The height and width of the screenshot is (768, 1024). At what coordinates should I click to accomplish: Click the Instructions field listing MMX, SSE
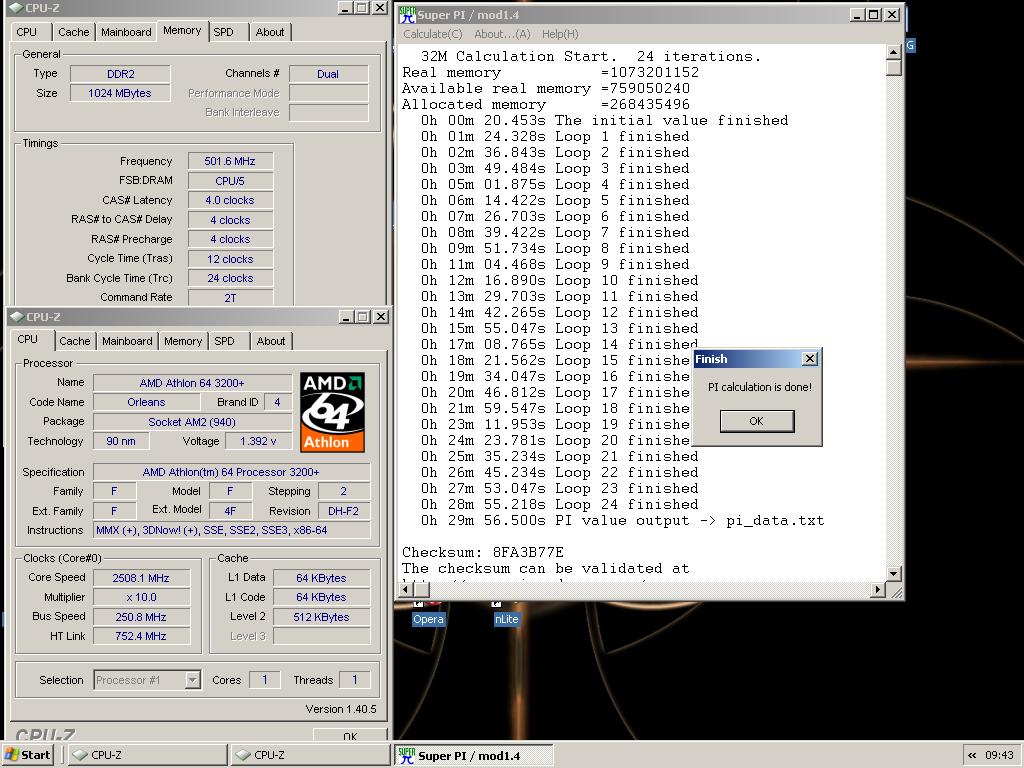tap(232, 530)
